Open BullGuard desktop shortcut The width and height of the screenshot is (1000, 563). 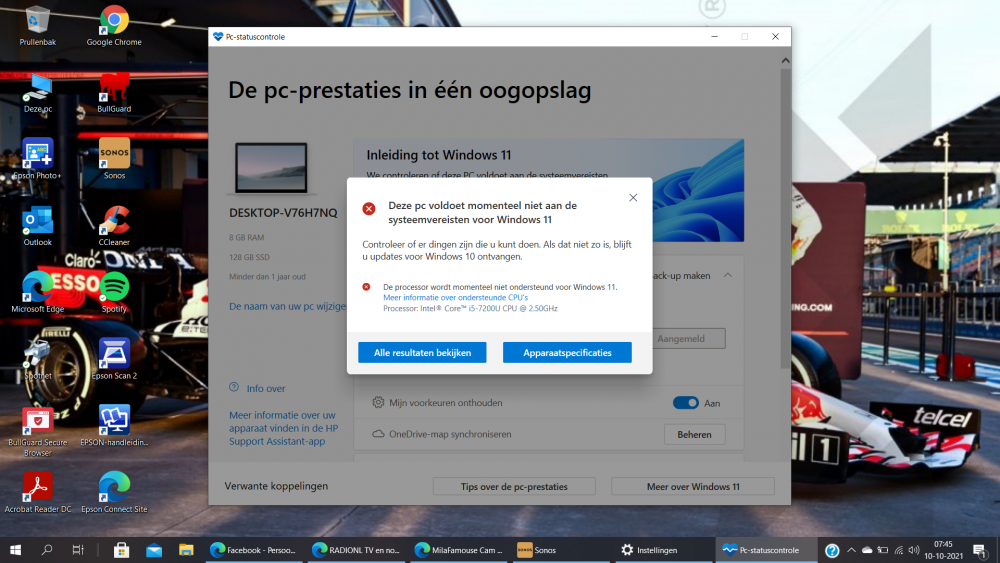click(114, 93)
